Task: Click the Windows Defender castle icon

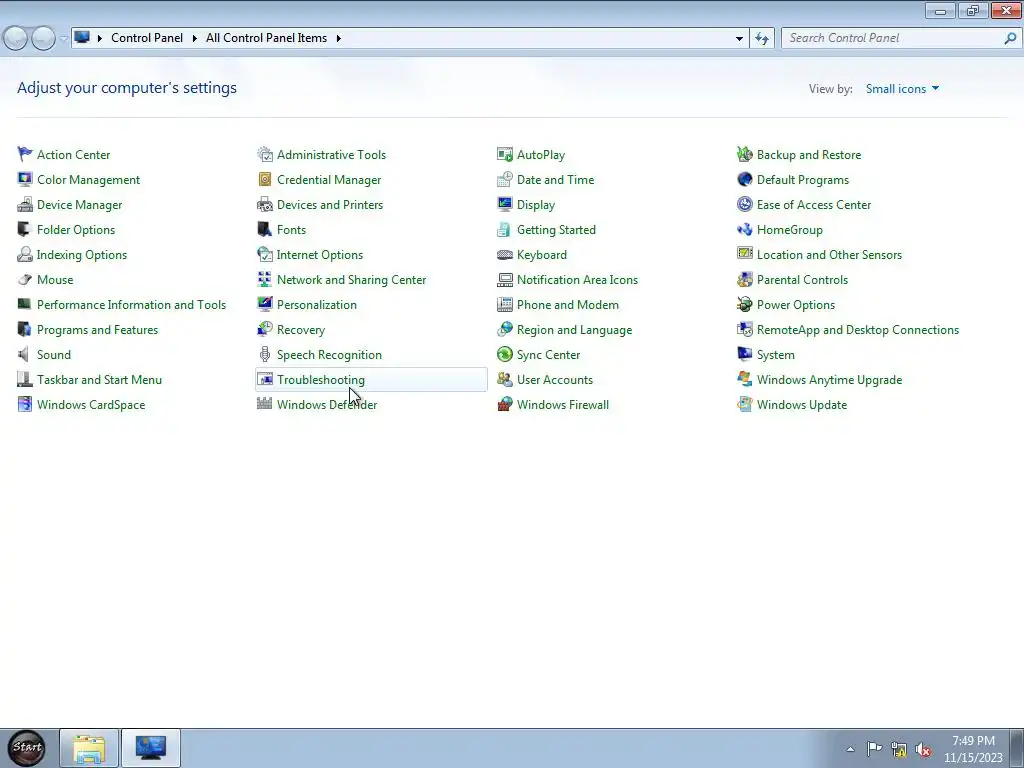Action: click(264, 404)
